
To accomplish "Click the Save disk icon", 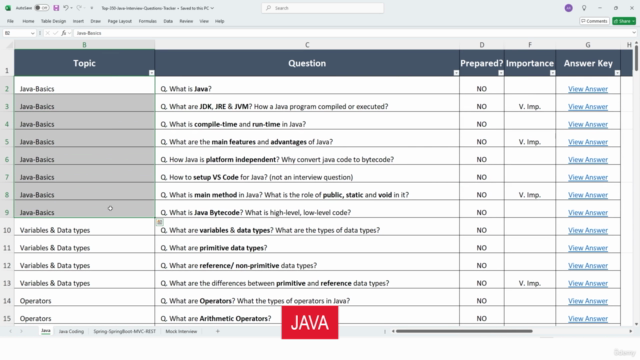I will tap(56, 8).
